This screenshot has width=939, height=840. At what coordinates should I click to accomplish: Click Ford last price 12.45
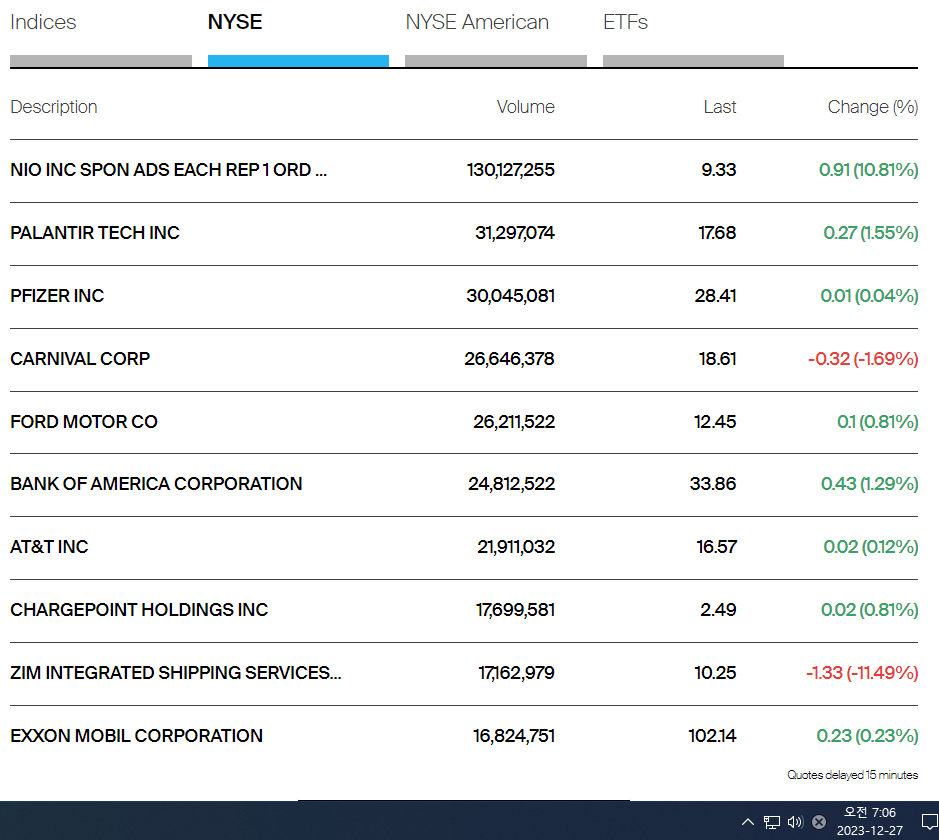pos(715,421)
